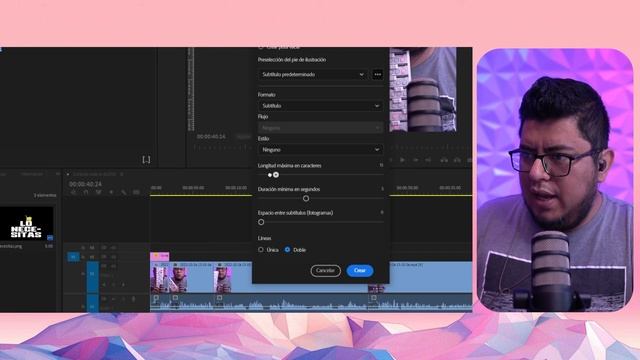640x360 pixels.
Task: Click the blue Crear button
Action: pyautogui.click(x=360, y=271)
